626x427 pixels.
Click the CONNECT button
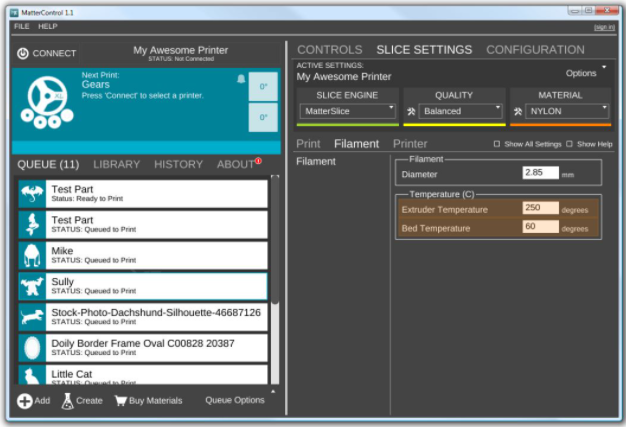46,53
